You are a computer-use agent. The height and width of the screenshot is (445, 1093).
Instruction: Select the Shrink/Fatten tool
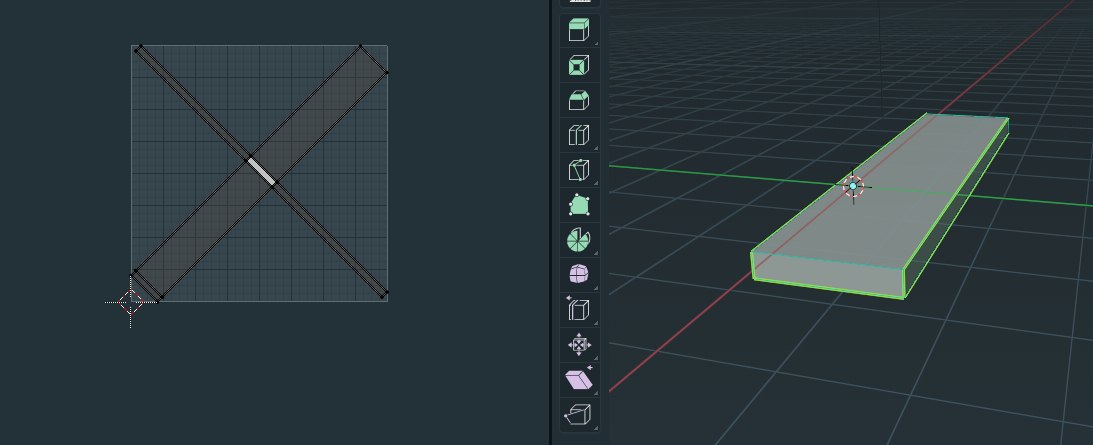click(579, 345)
